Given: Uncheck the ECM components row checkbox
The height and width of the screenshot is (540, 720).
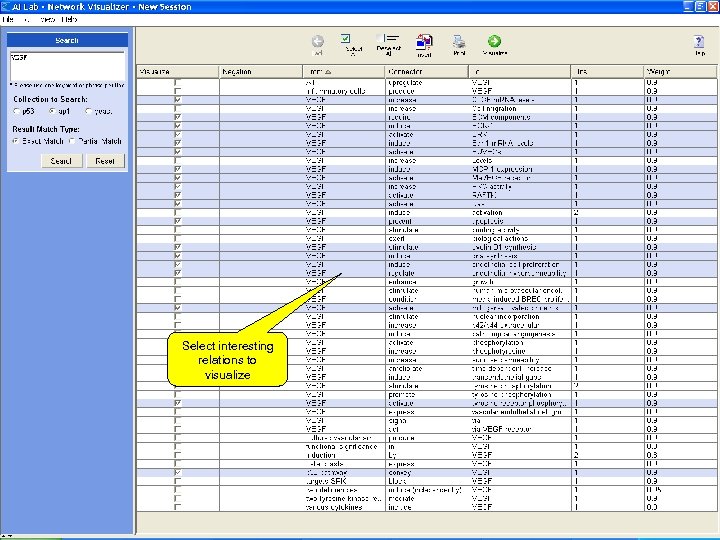Looking at the screenshot, I should click(178, 117).
